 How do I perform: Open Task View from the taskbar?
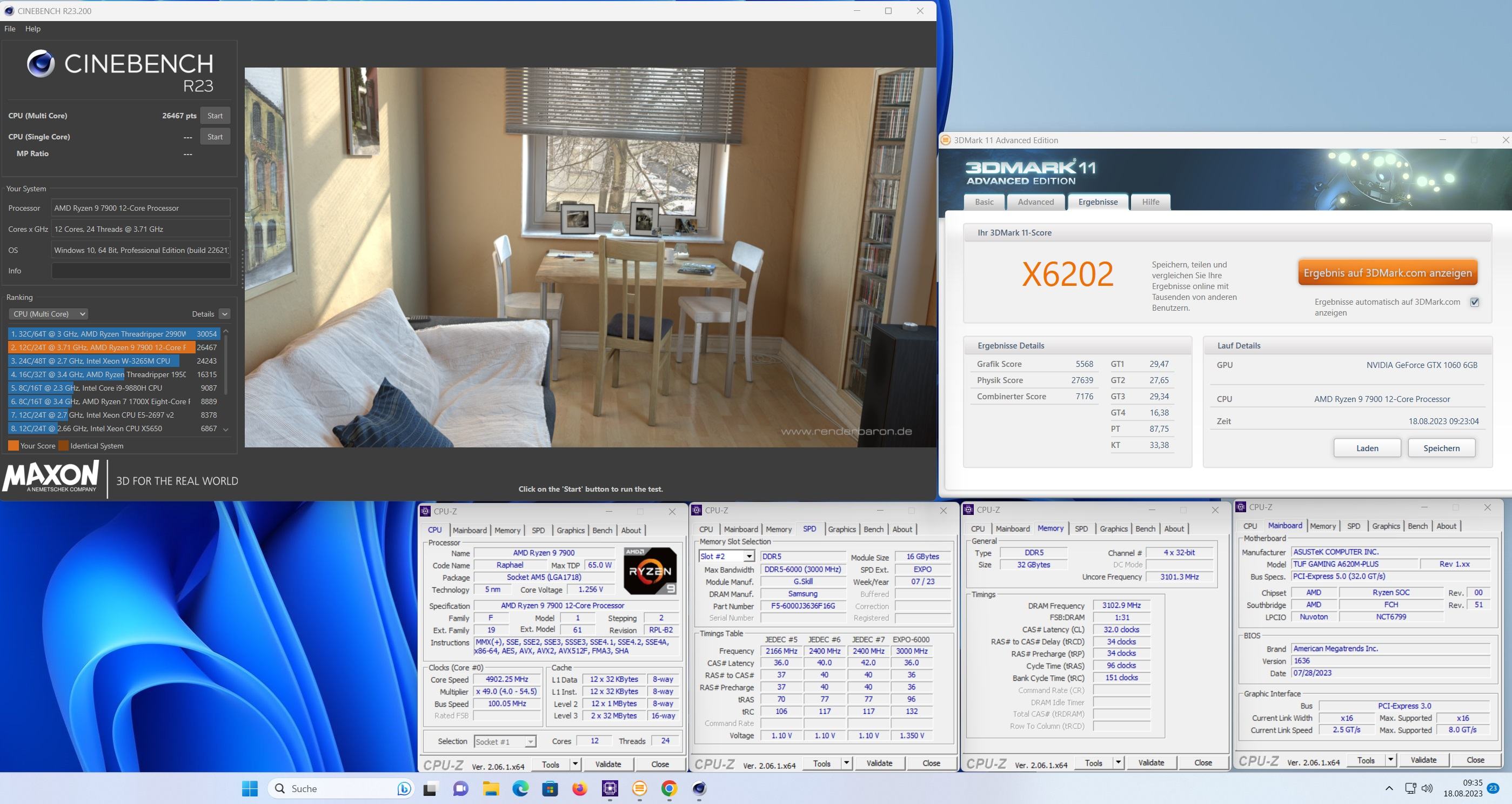pyautogui.click(x=430, y=788)
